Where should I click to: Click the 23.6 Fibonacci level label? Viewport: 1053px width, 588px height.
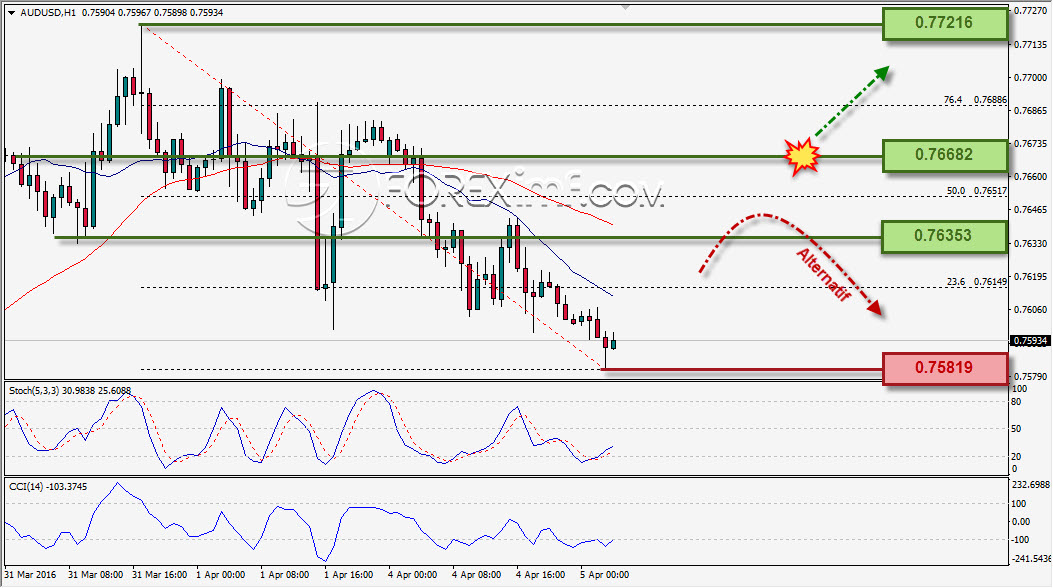956,282
